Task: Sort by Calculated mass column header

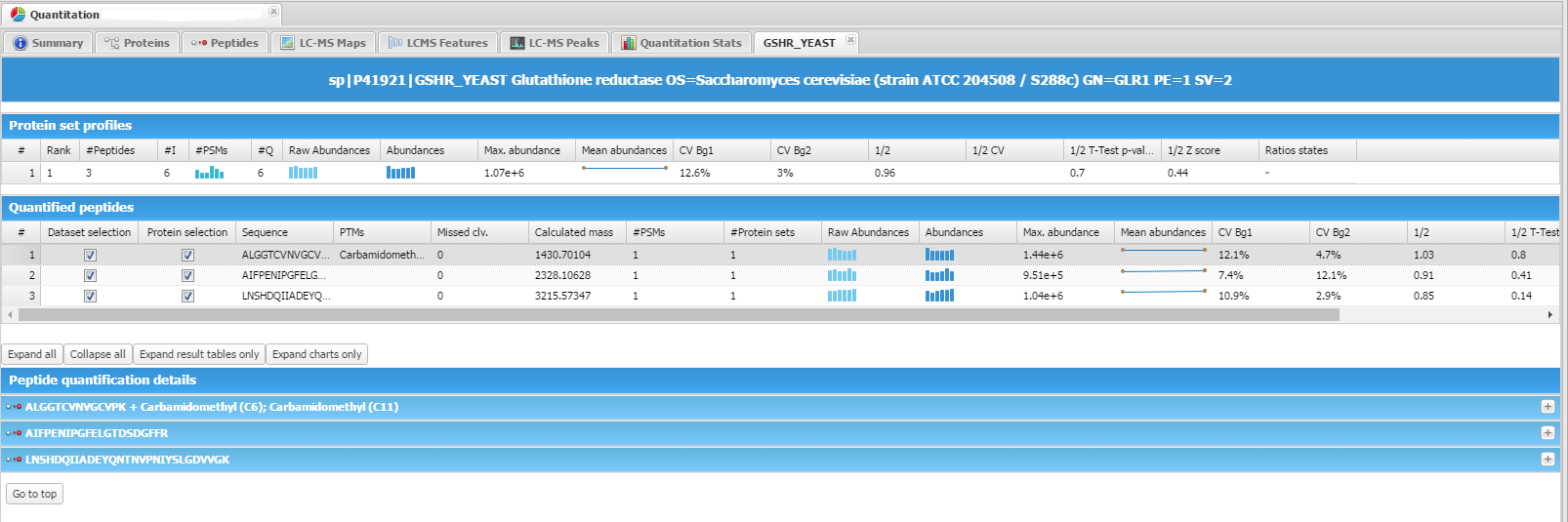Action: [574, 232]
